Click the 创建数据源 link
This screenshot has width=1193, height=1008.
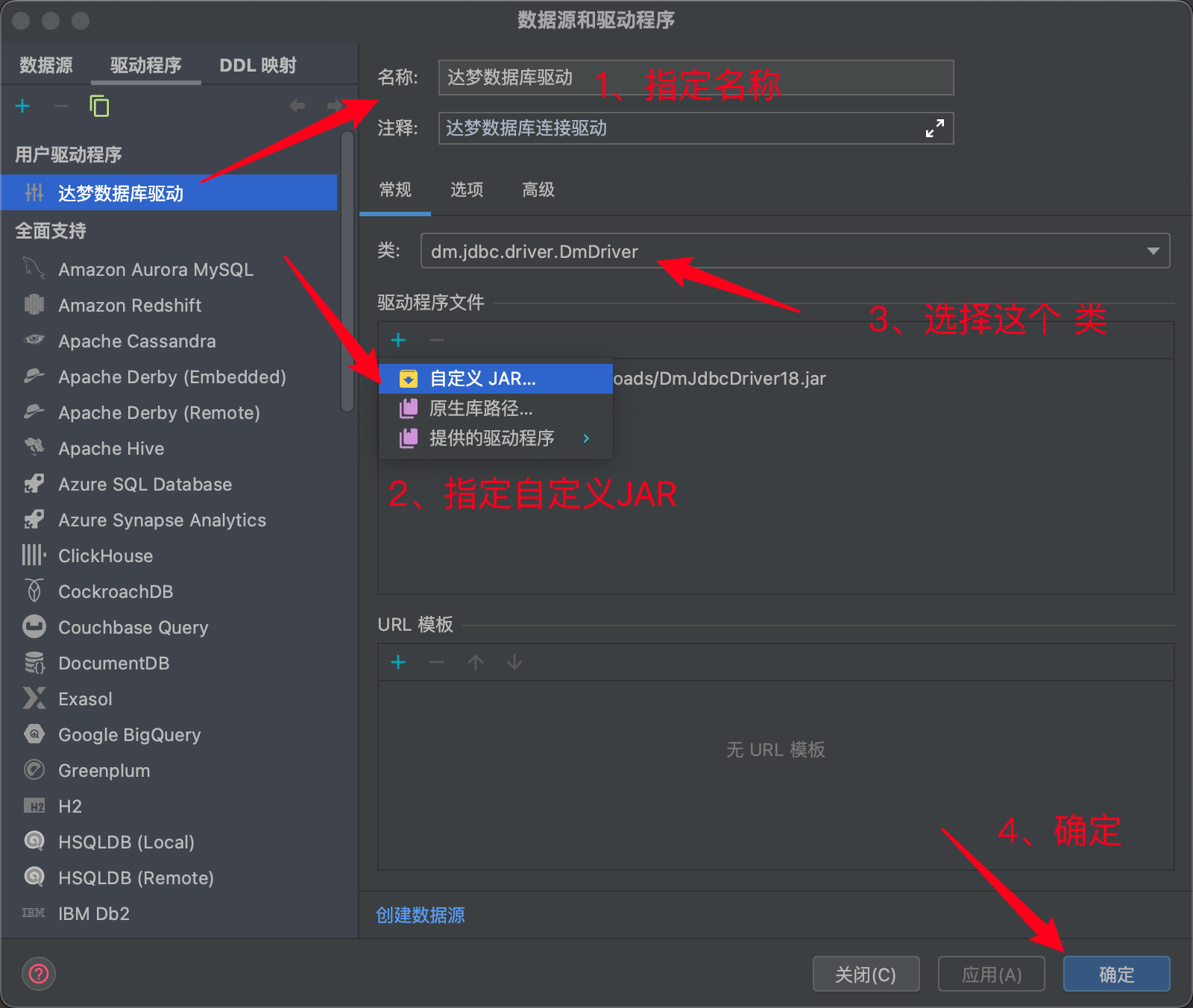click(x=421, y=915)
